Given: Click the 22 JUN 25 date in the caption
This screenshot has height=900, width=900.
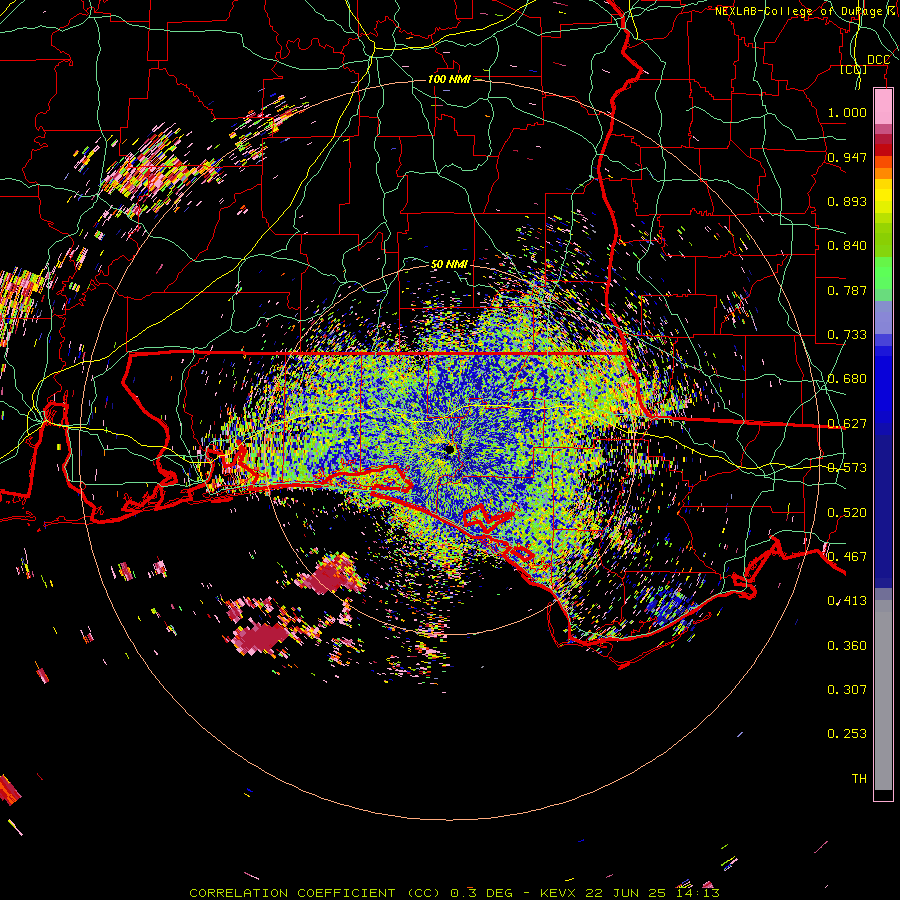Looking at the screenshot, I should (x=626, y=893).
